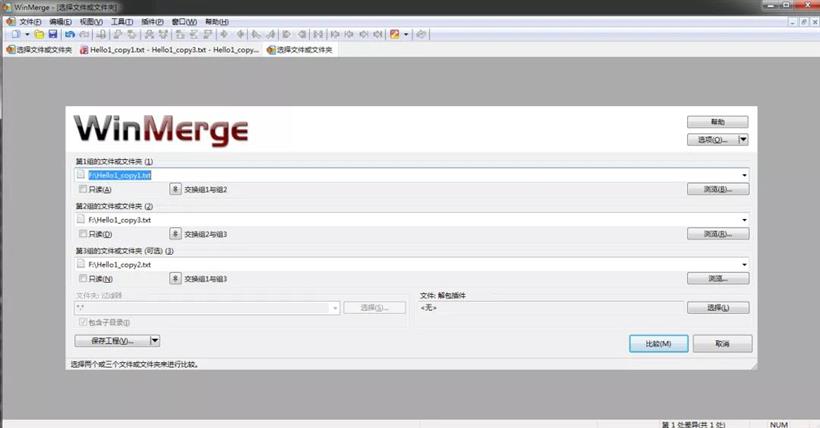Click the last Refresh toolbar icon

(422, 35)
